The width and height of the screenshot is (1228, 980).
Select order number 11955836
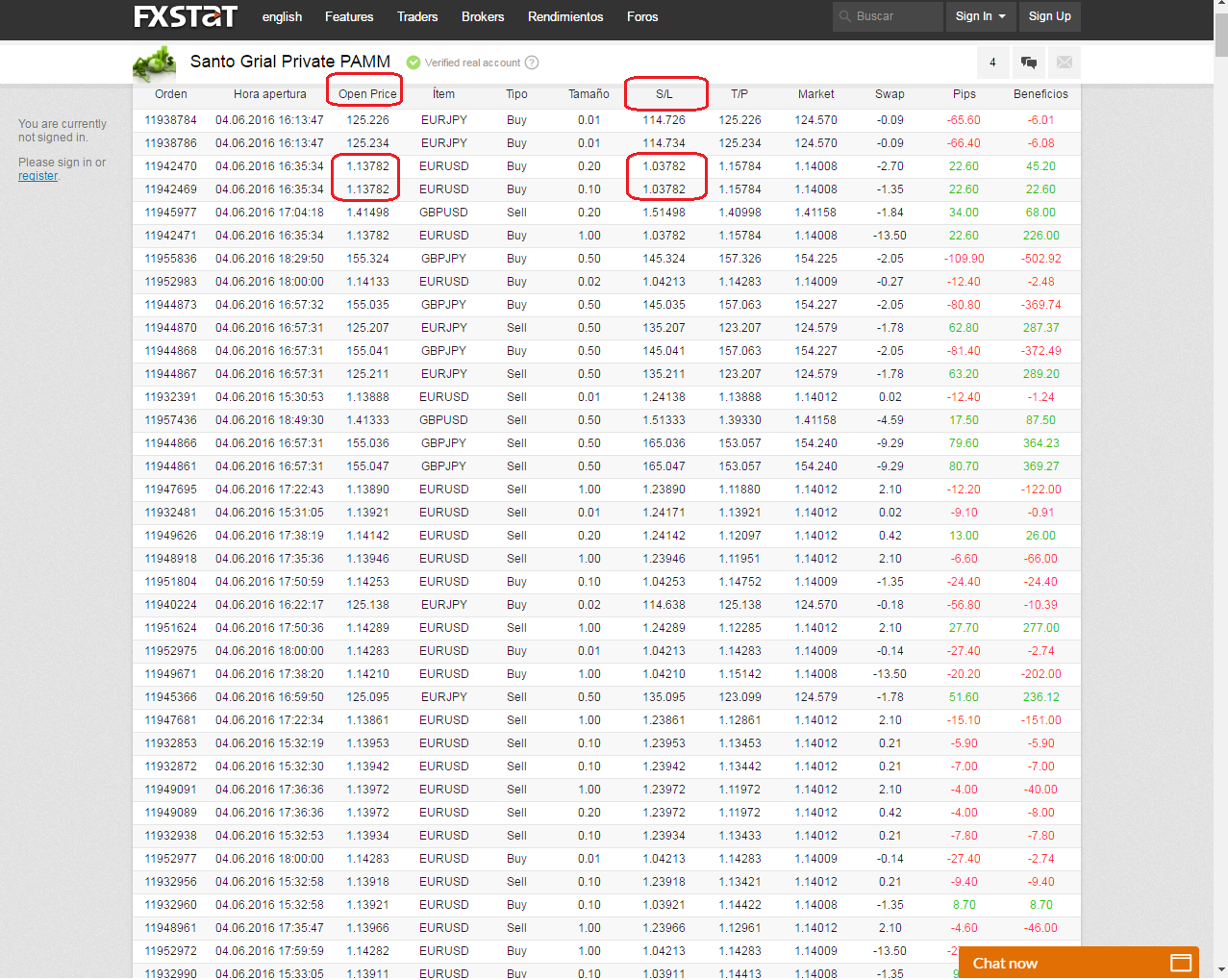pyautogui.click(x=171, y=259)
